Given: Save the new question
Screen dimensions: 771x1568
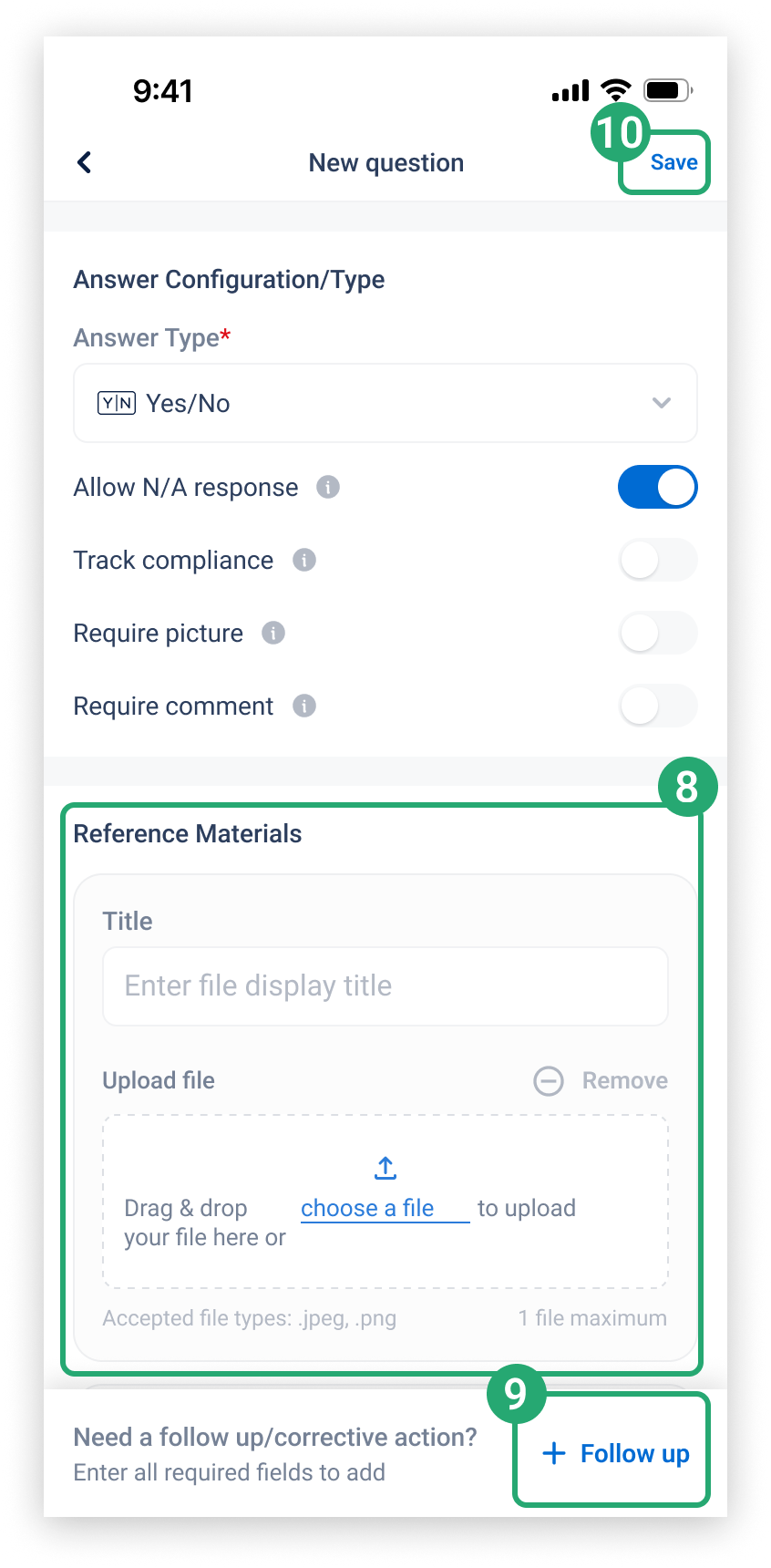Looking at the screenshot, I should click(x=673, y=162).
